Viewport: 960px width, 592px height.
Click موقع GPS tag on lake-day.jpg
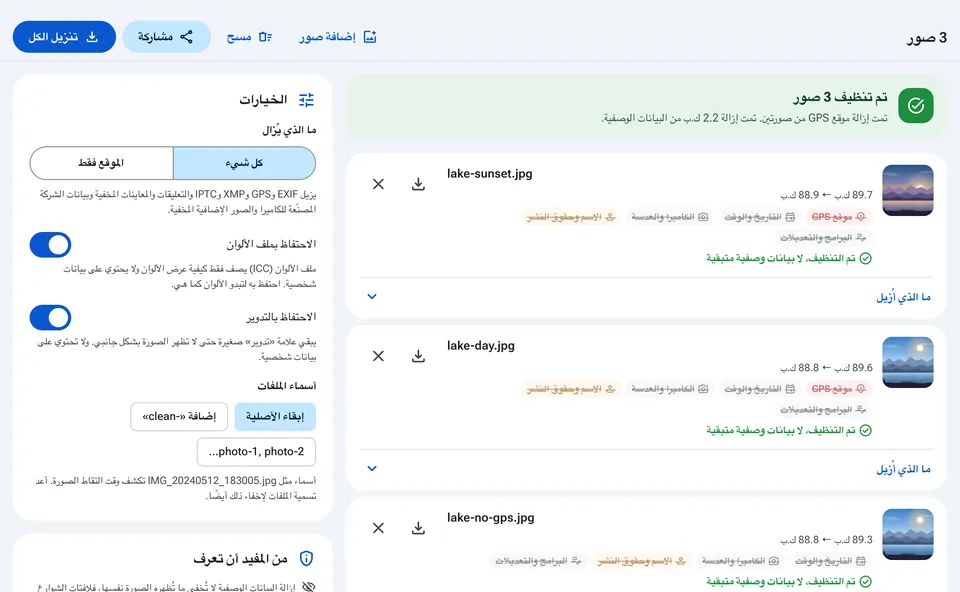coord(838,389)
